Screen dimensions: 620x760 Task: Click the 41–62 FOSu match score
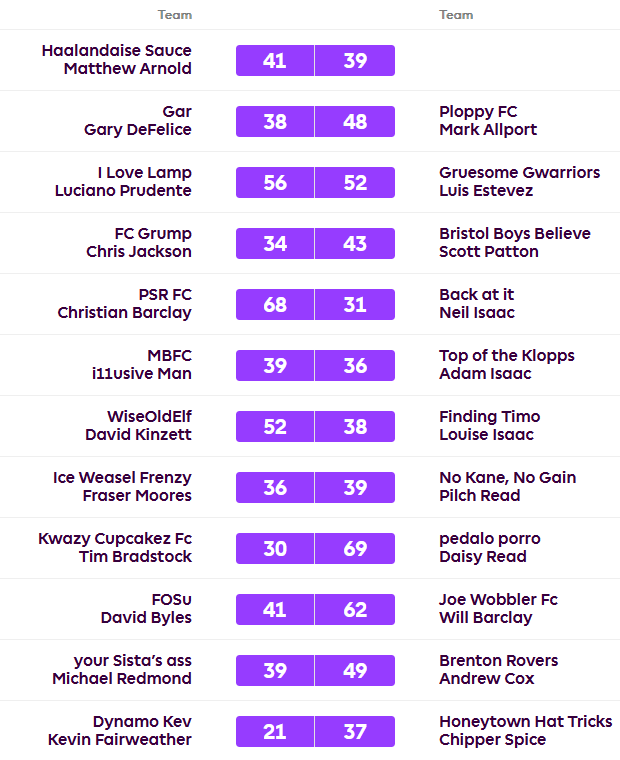(x=315, y=609)
